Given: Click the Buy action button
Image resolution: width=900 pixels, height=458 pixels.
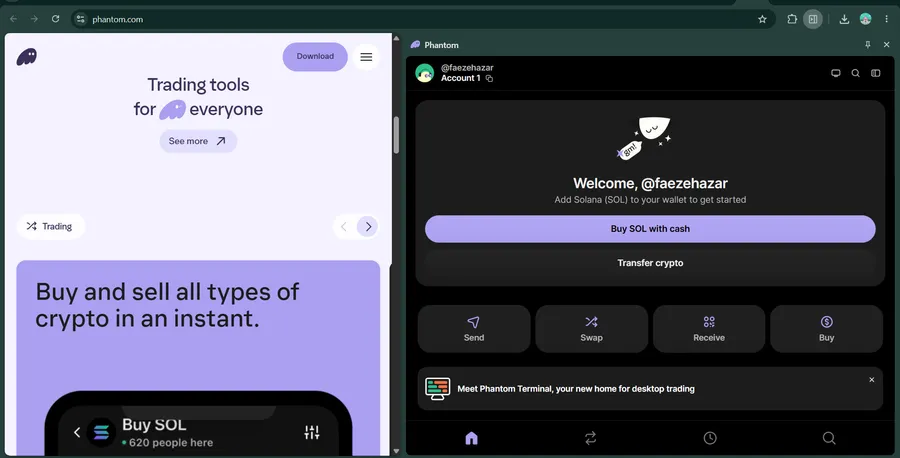Looking at the screenshot, I should tap(827, 329).
